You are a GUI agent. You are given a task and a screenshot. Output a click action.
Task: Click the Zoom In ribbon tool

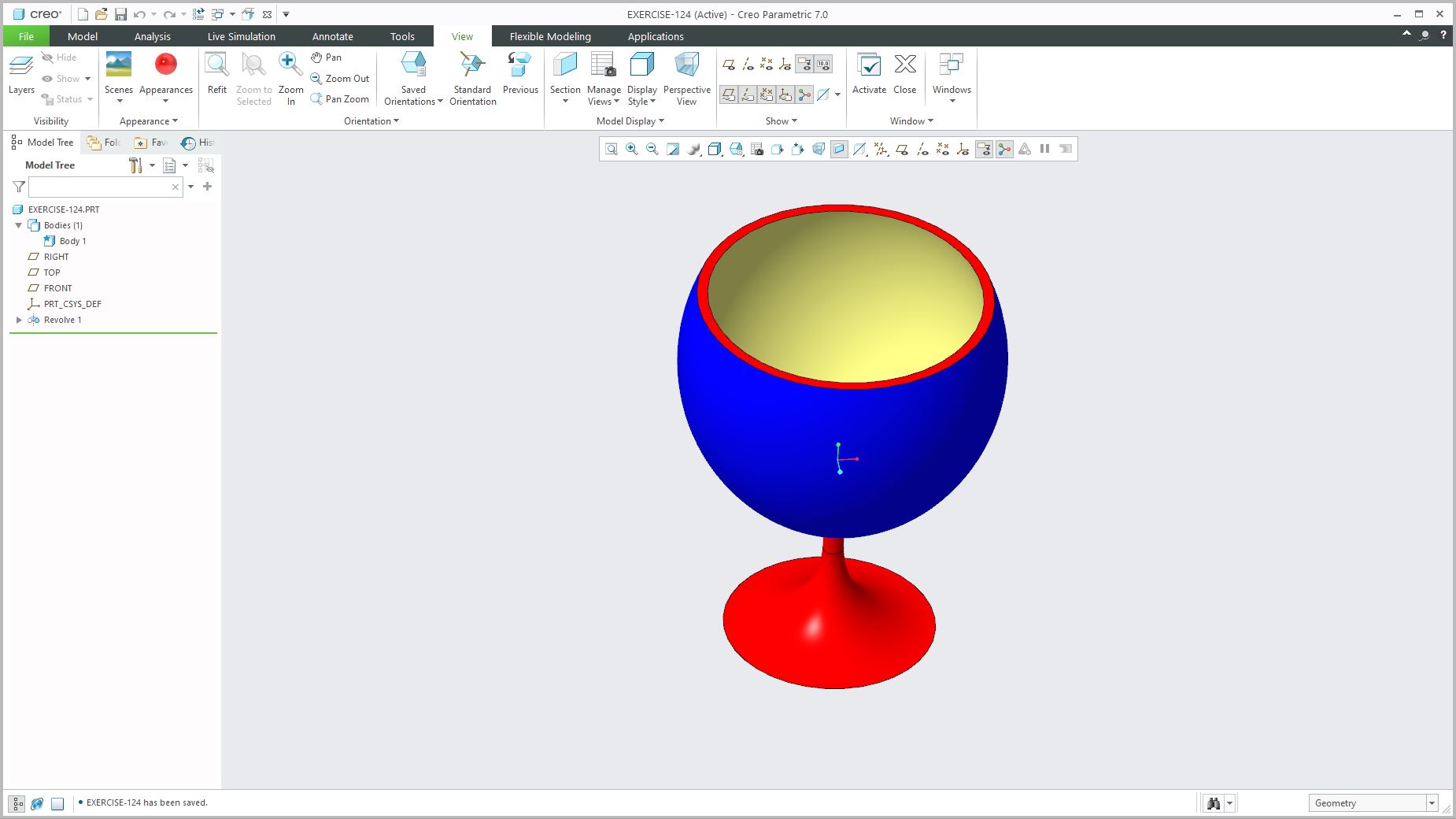pyautogui.click(x=290, y=78)
